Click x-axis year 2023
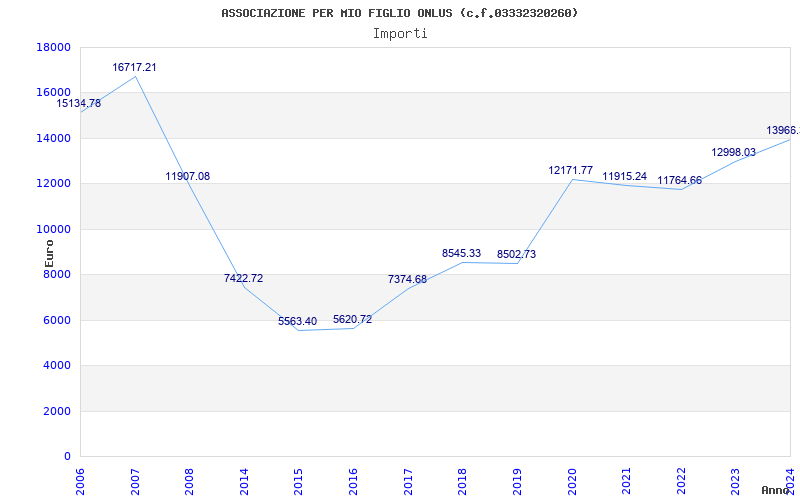Screen dimensions: 800x500 tap(735, 482)
